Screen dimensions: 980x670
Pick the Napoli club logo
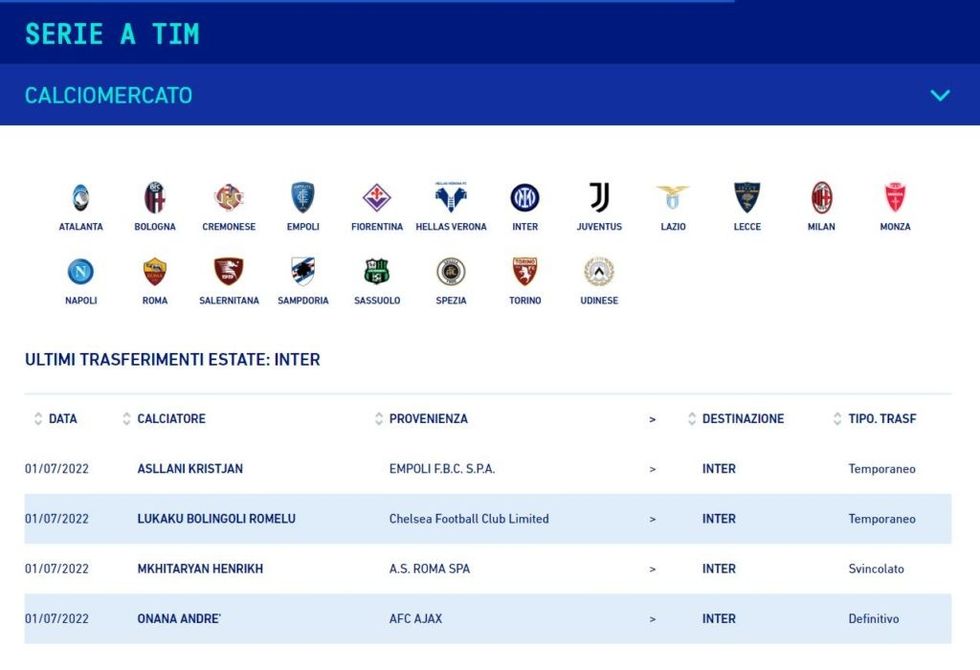[80, 272]
